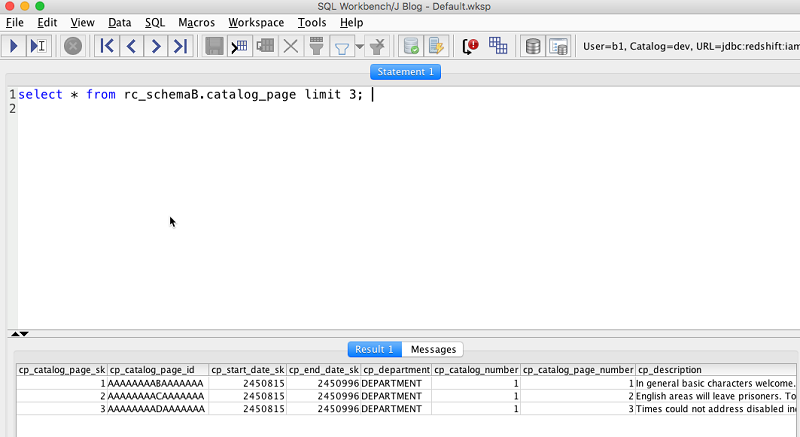Image resolution: width=800 pixels, height=437 pixels.
Task: Select the Statement 1 tab
Action: click(x=405, y=72)
